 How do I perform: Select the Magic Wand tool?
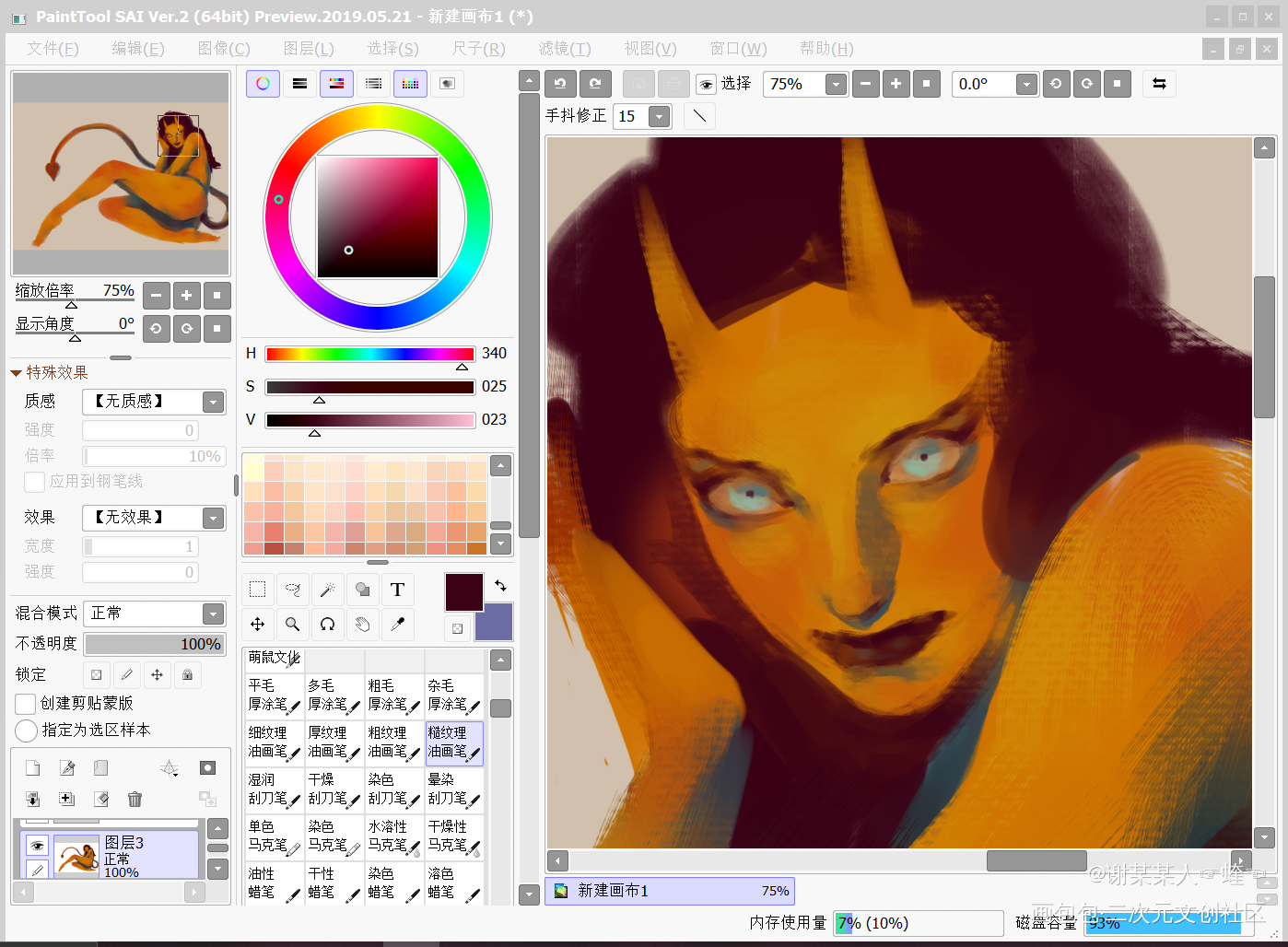tap(327, 590)
